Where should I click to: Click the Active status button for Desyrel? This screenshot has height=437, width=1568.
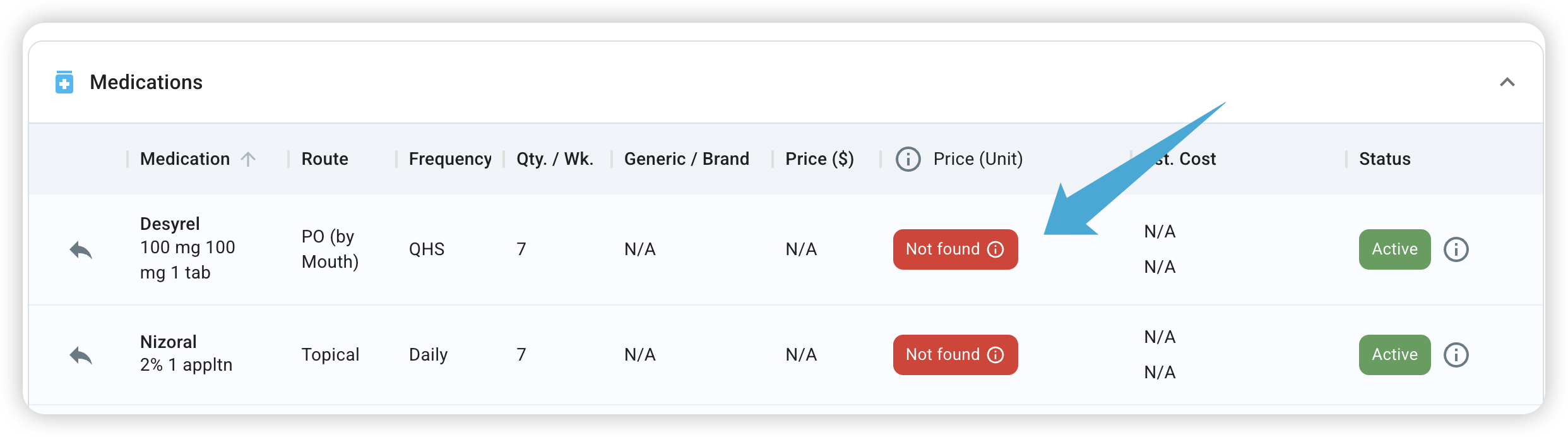coord(1394,249)
